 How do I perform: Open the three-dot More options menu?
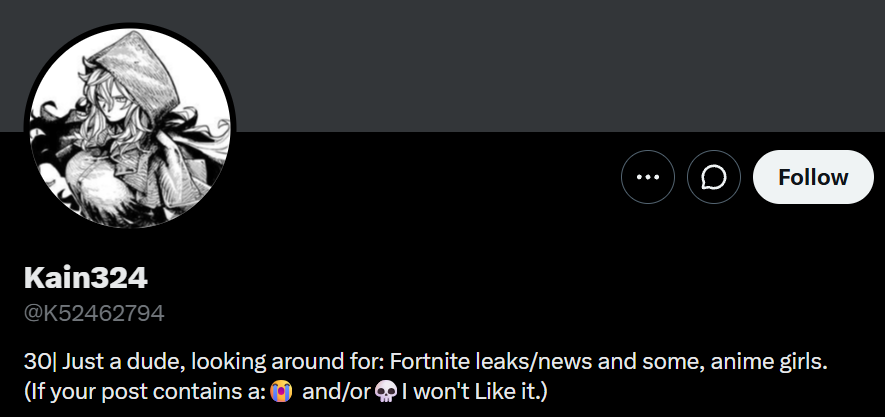click(x=647, y=177)
